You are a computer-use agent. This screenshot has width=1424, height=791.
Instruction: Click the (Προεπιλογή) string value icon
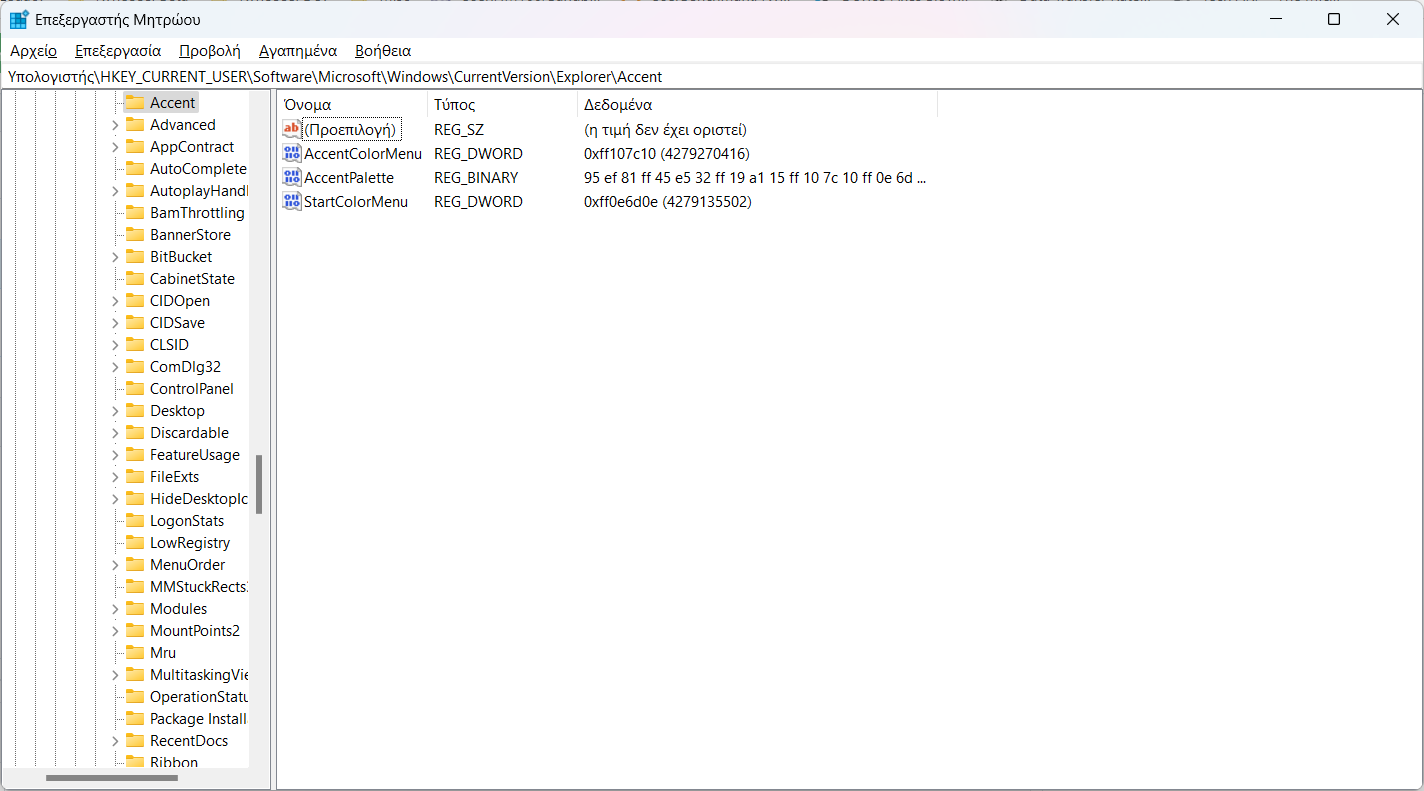(x=291, y=129)
